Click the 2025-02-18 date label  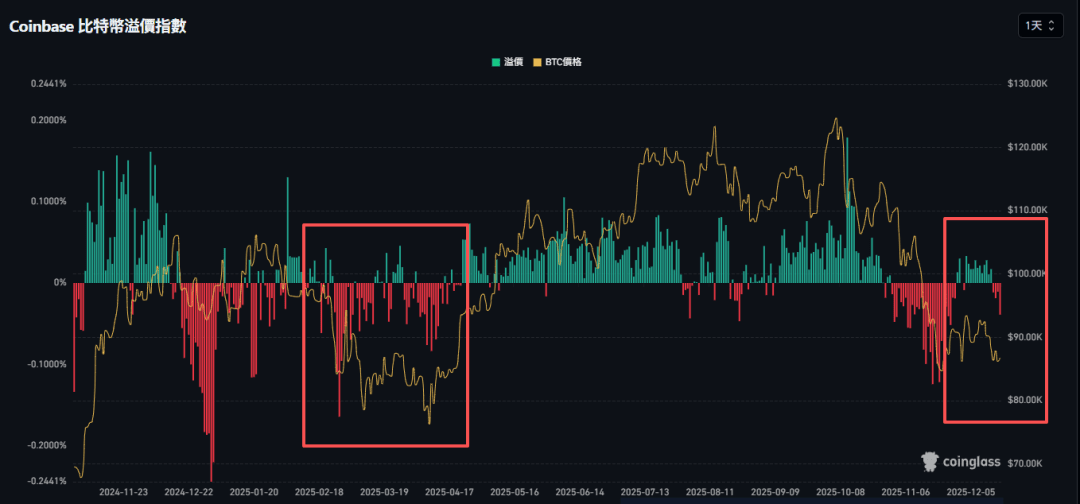click(x=319, y=492)
